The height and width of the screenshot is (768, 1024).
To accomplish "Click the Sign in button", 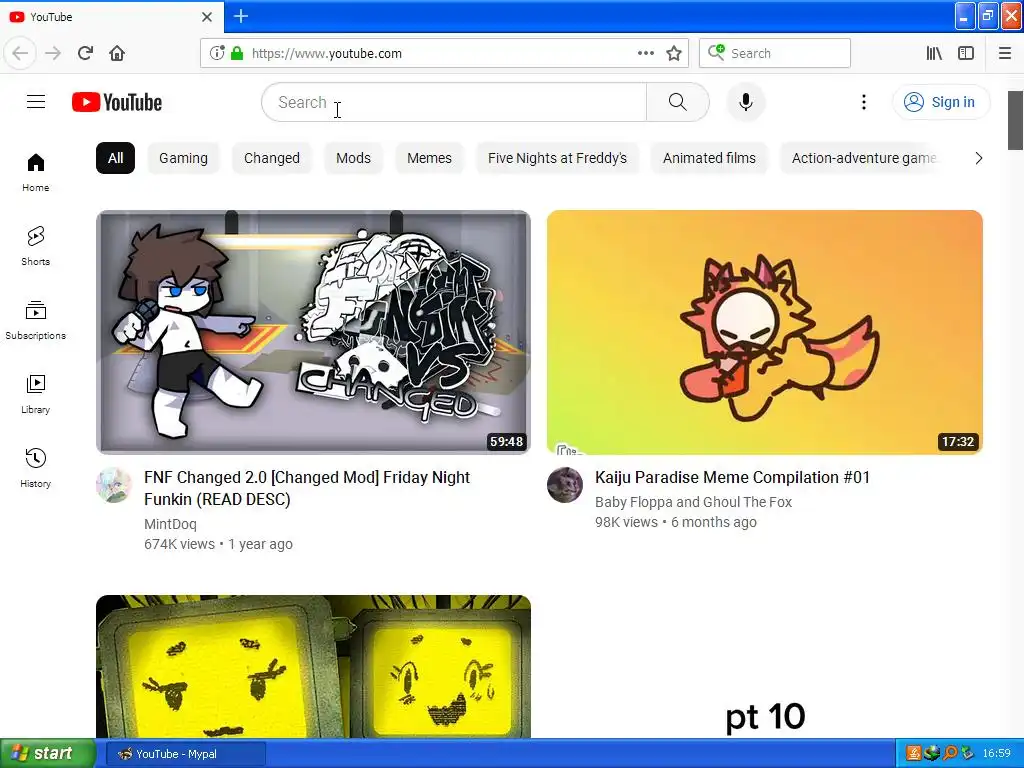I will 940,102.
